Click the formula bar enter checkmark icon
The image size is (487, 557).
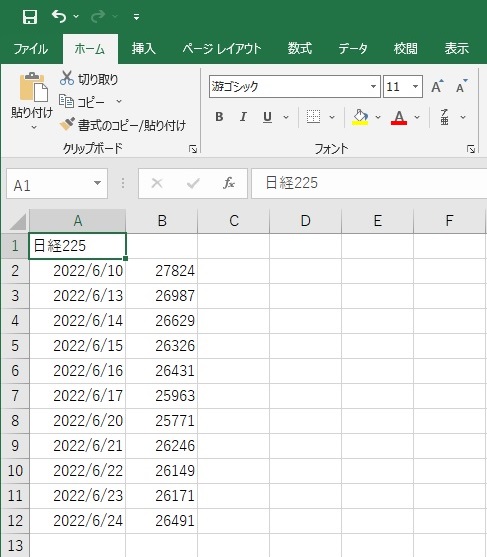(193, 184)
